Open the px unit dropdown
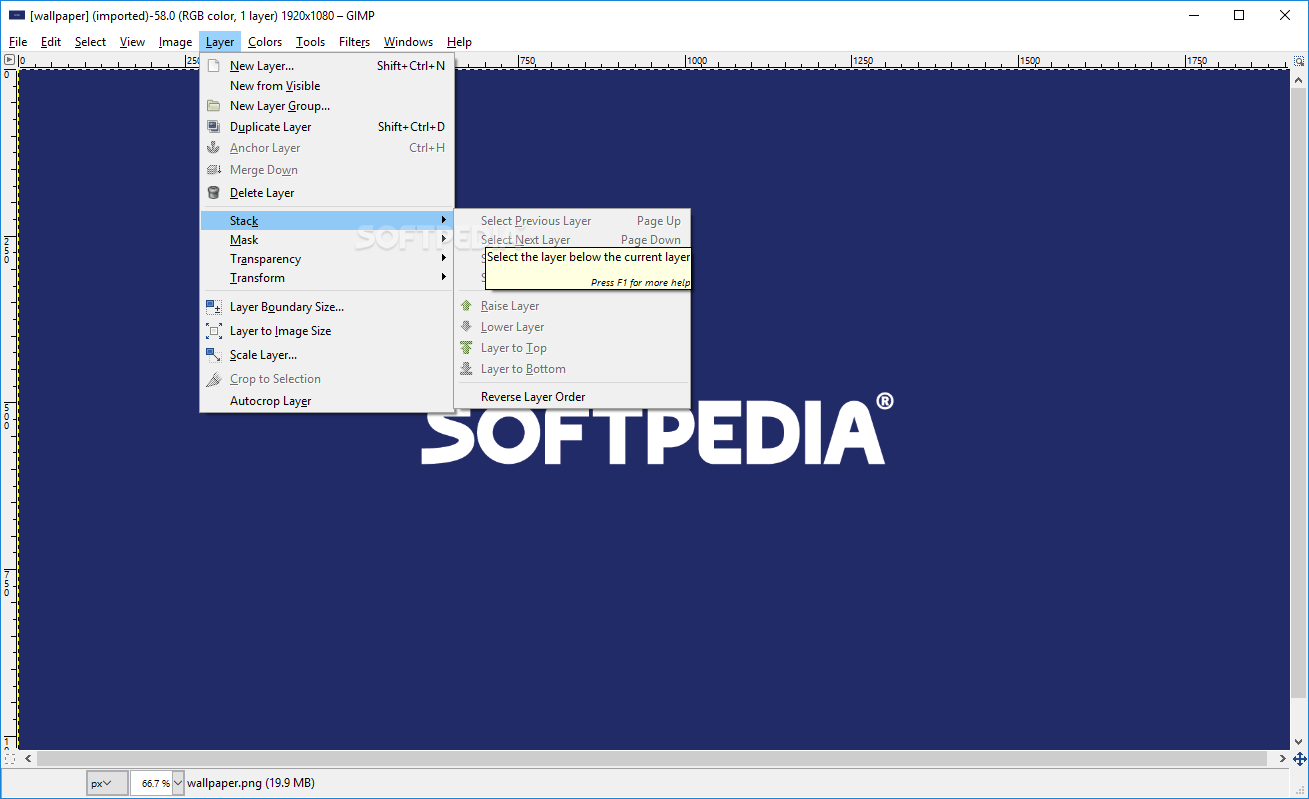The image size is (1309, 799). [x=107, y=783]
